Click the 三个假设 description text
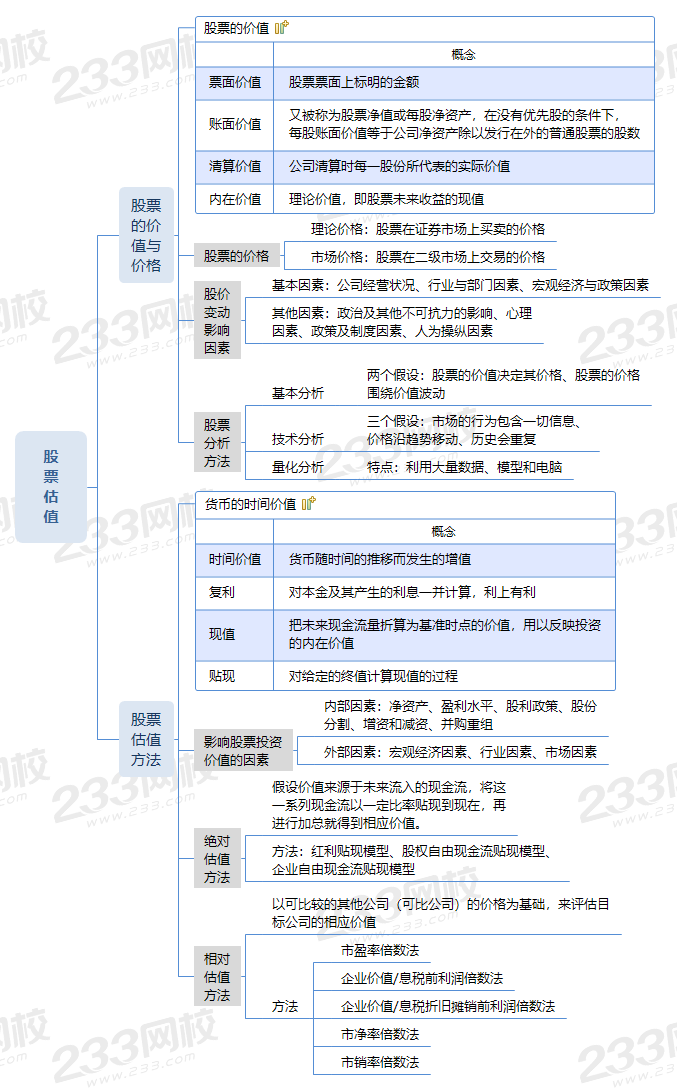Screen dimensions: 677x1090 474,430
